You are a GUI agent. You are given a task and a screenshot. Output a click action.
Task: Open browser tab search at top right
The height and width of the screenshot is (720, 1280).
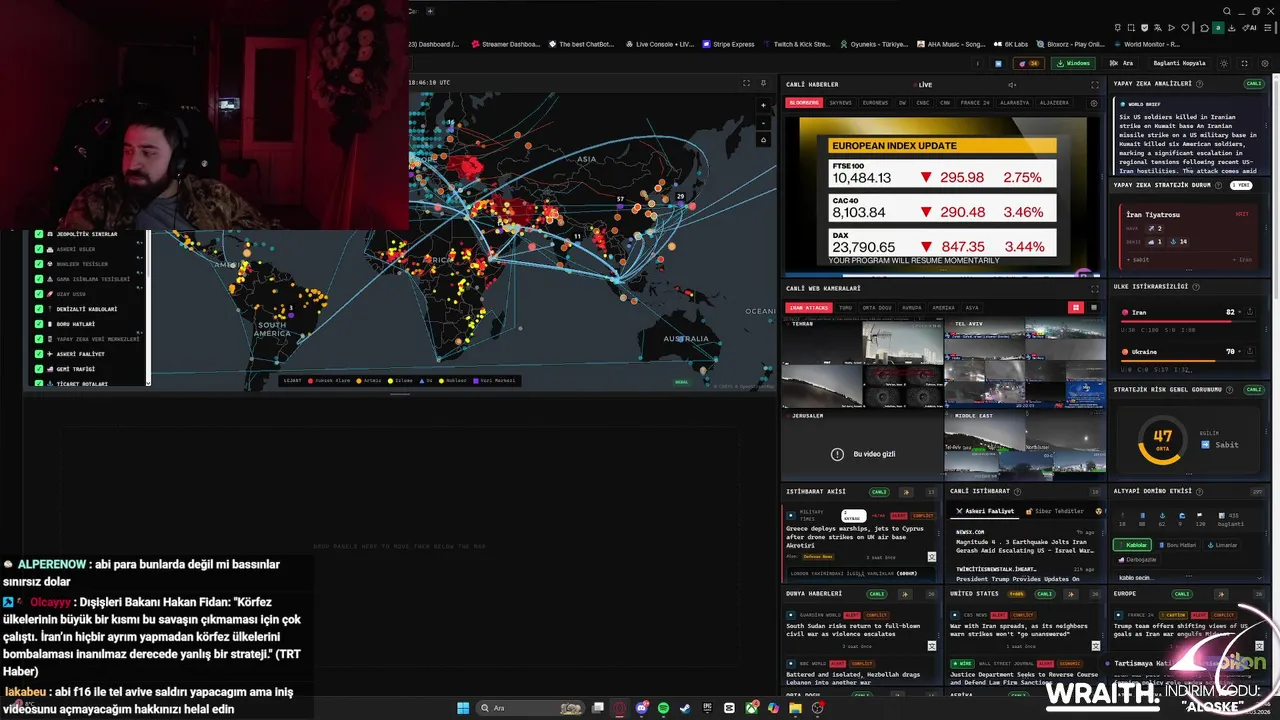coord(1226,11)
